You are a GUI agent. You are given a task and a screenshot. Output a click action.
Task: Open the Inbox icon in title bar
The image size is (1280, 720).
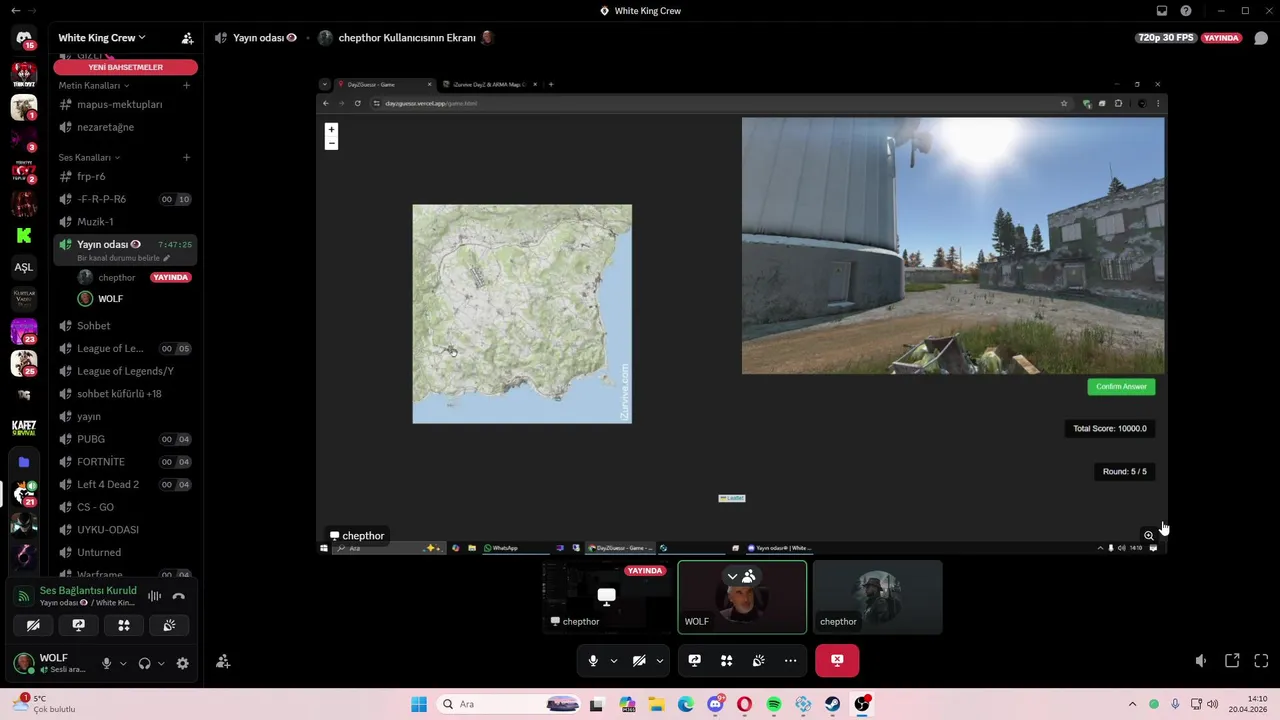coord(1161,11)
